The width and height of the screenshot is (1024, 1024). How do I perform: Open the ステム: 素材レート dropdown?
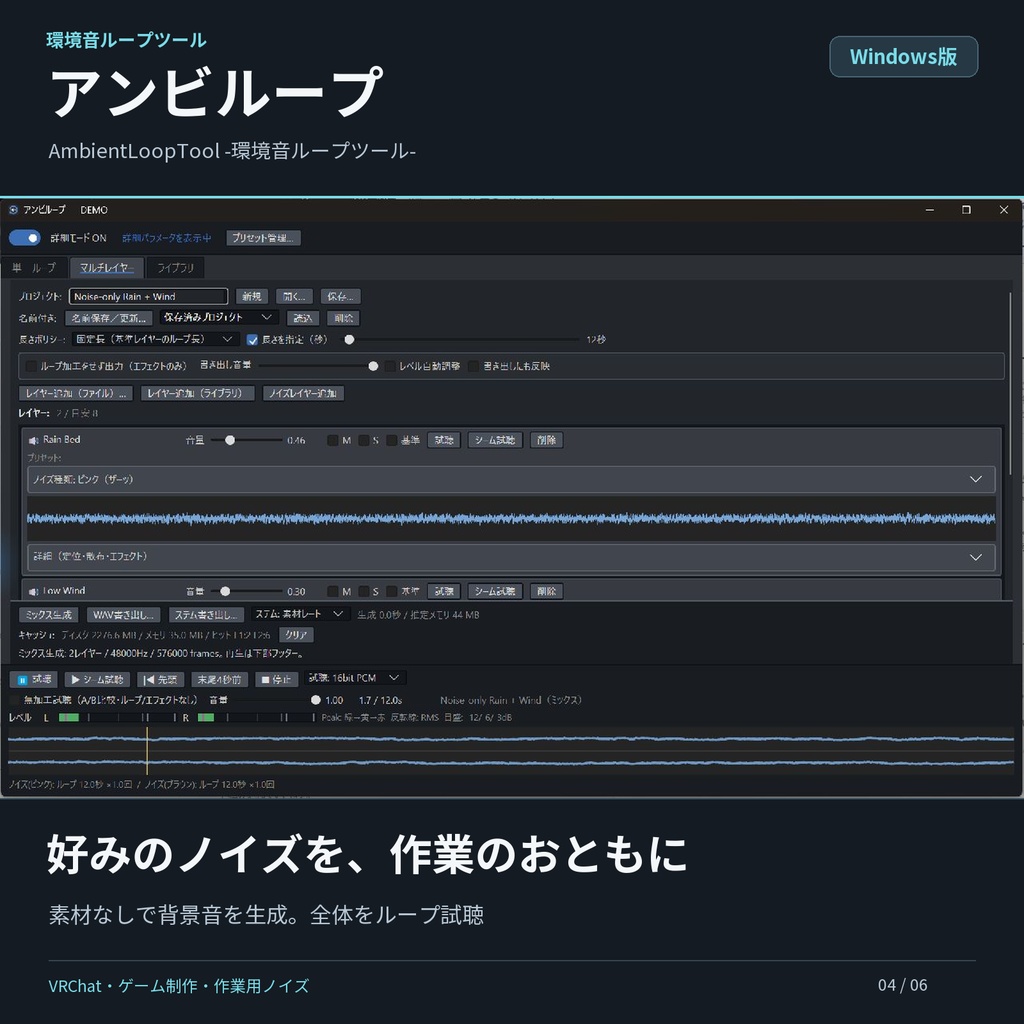point(300,614)
